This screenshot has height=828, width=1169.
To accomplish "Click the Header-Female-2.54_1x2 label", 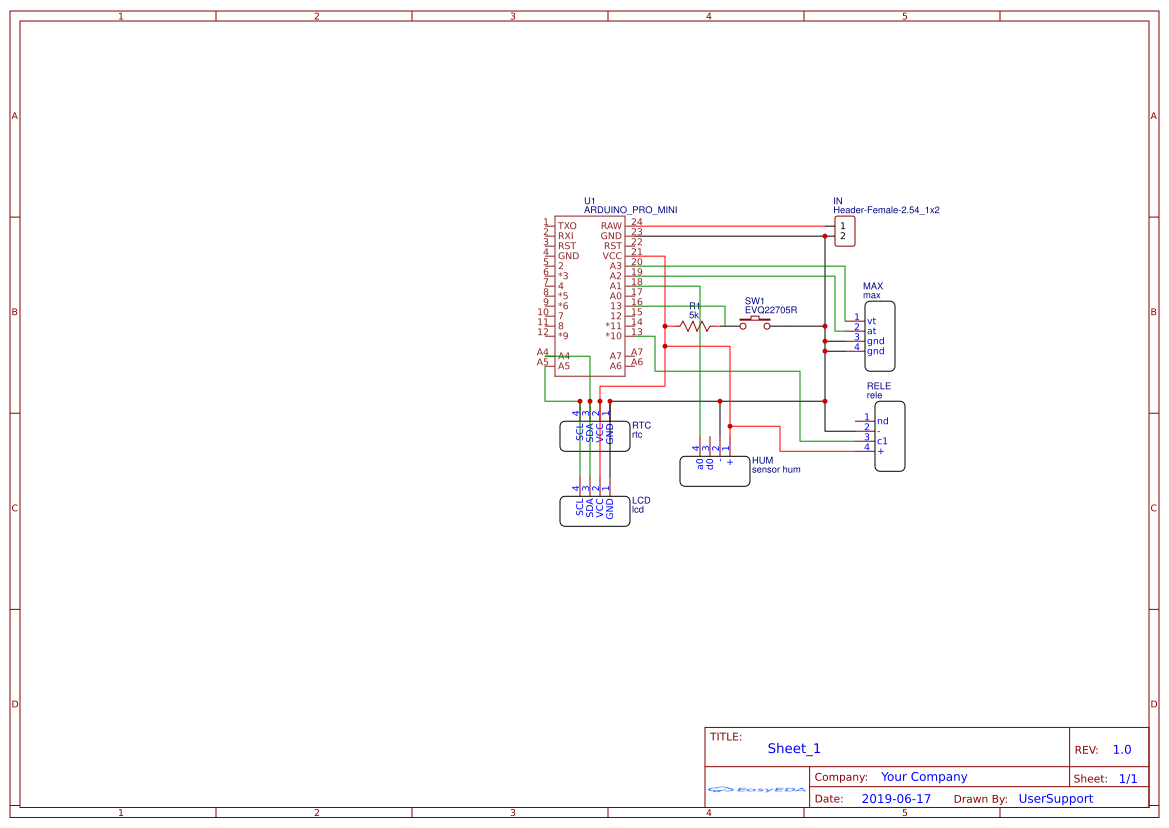I will click(x=886, y=210).
